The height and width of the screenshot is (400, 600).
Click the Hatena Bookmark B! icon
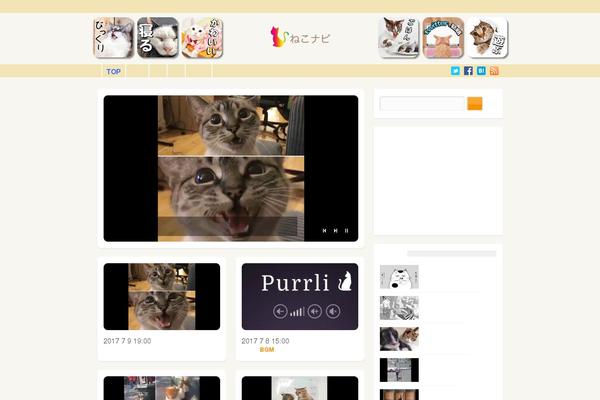[481, 71]
